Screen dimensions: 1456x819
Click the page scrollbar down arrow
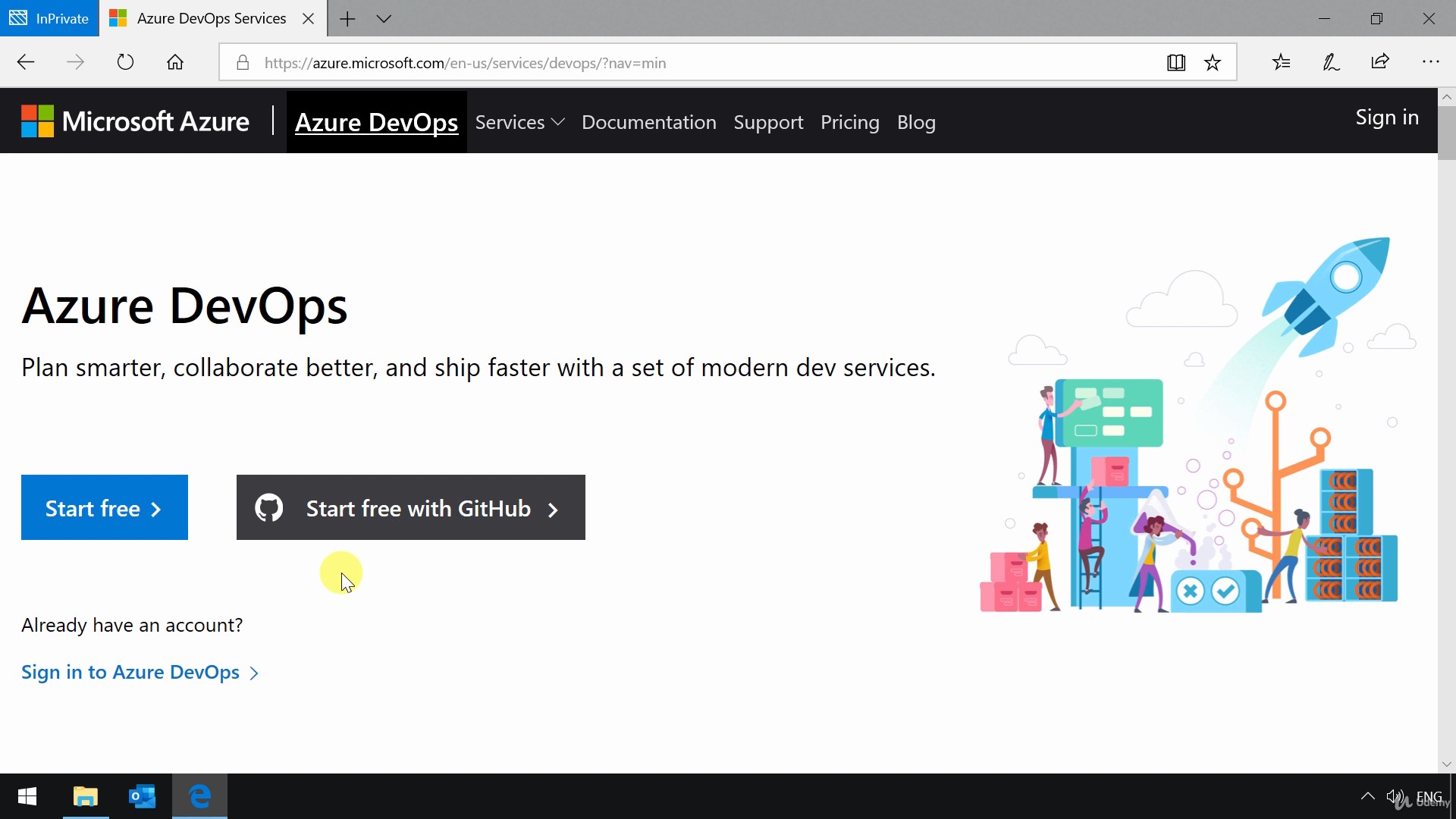(1447, 764)
